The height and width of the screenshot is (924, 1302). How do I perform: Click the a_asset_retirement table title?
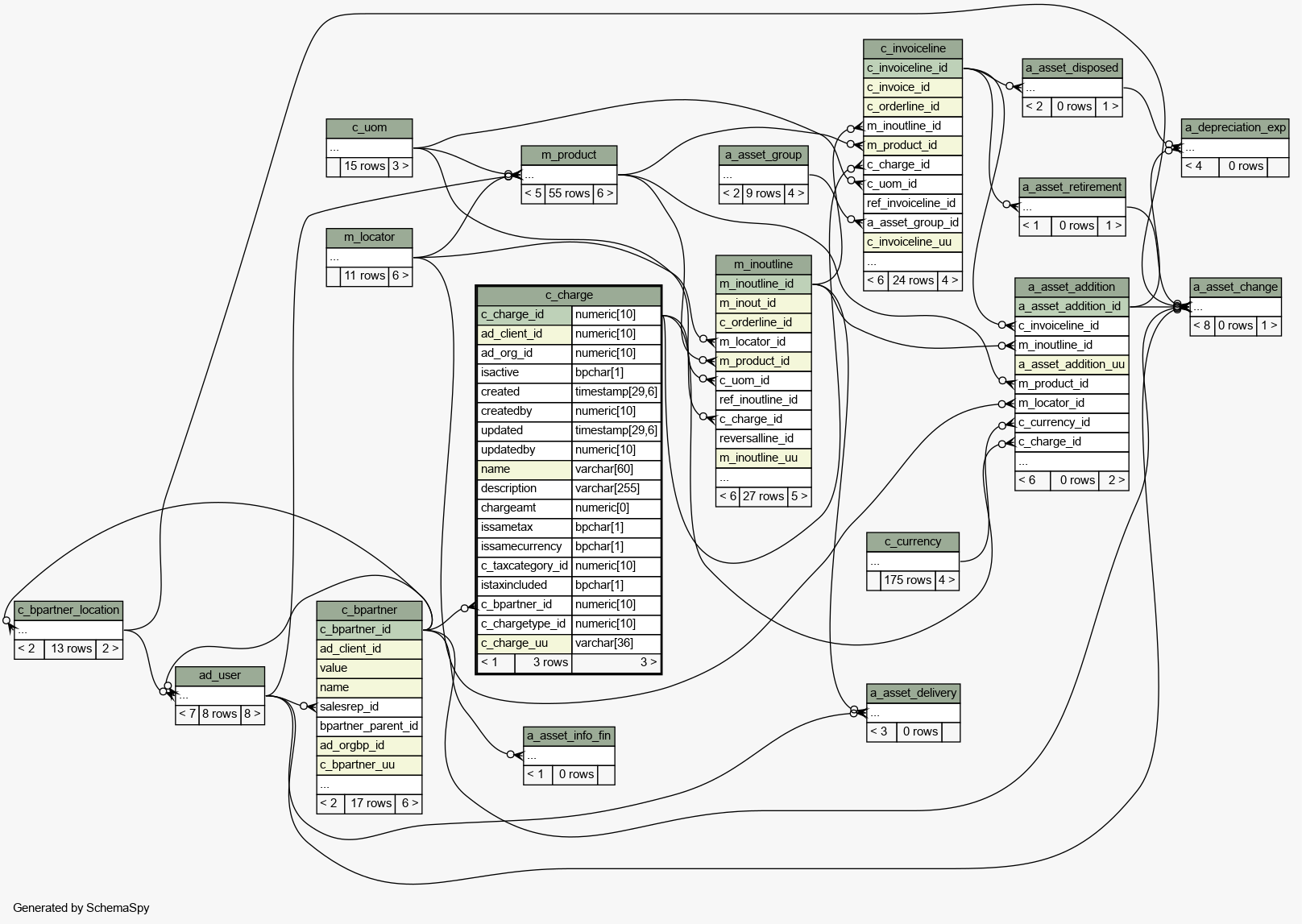[x=1072, y=187]
